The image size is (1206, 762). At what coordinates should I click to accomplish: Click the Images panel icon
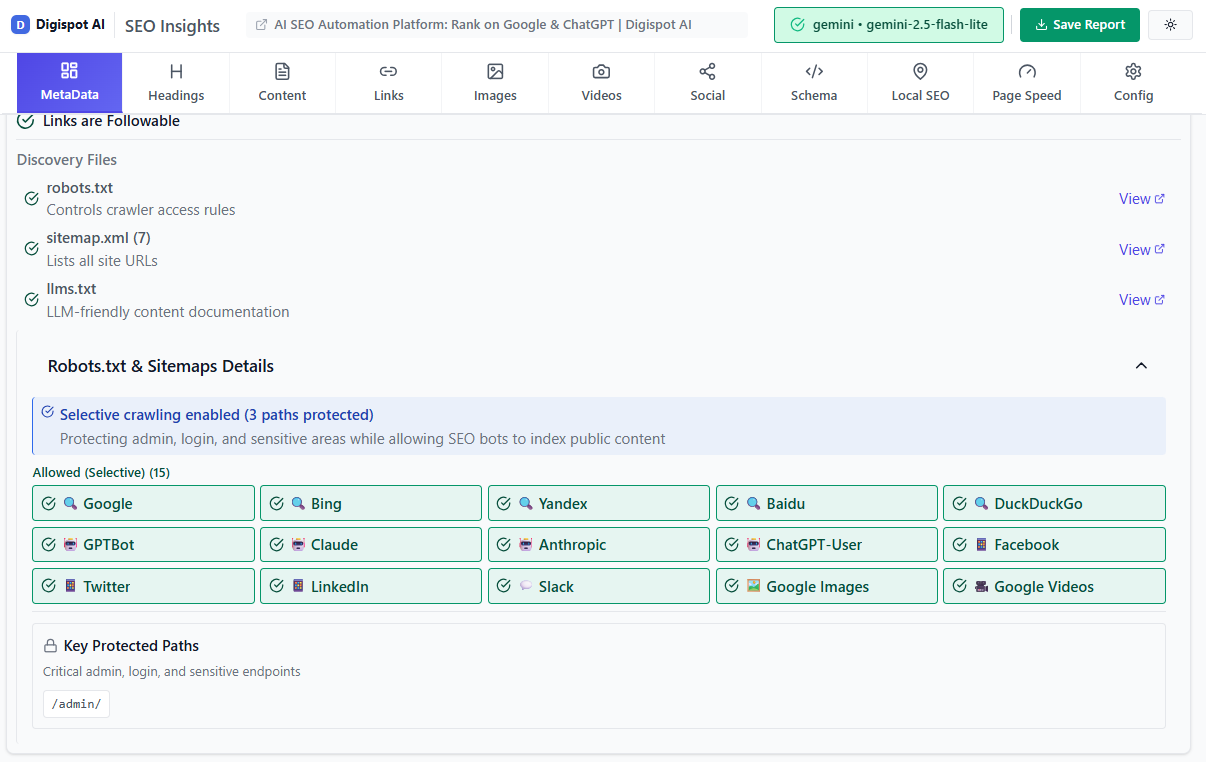pos(494,72)
